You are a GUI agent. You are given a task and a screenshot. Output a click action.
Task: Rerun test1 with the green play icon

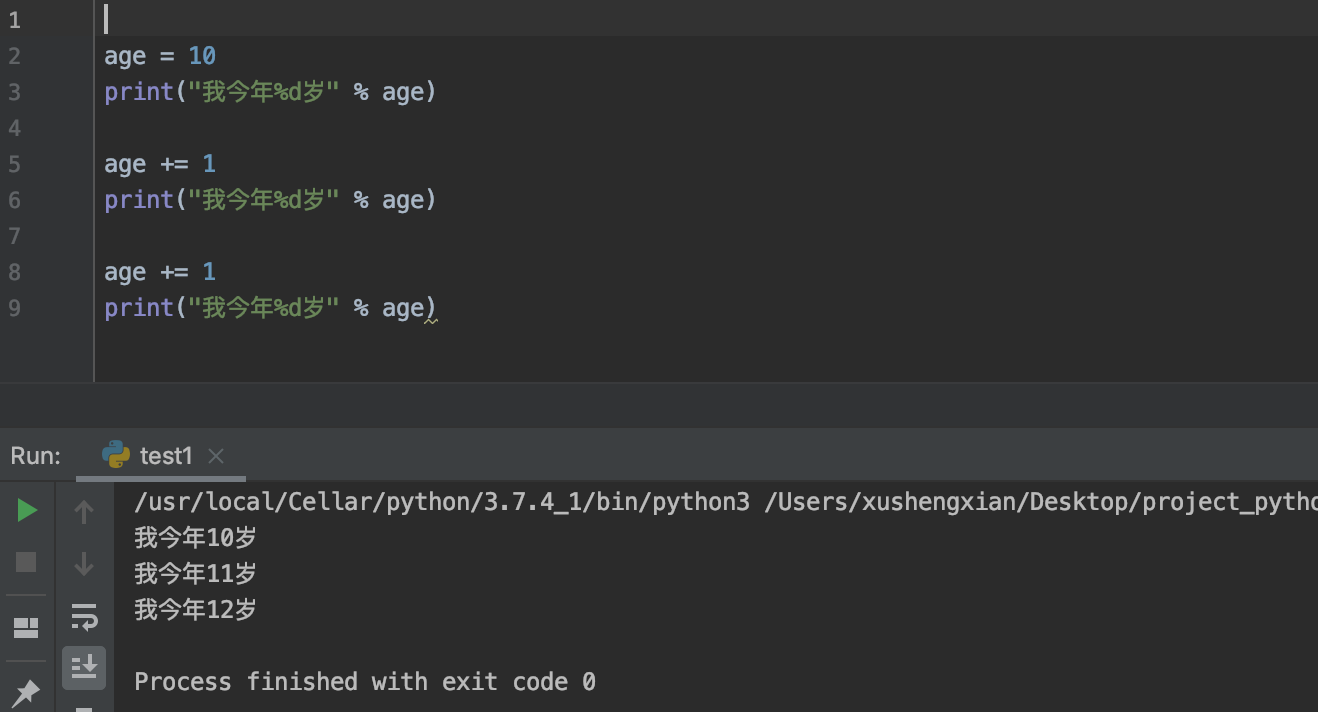[x=27, y=511]
